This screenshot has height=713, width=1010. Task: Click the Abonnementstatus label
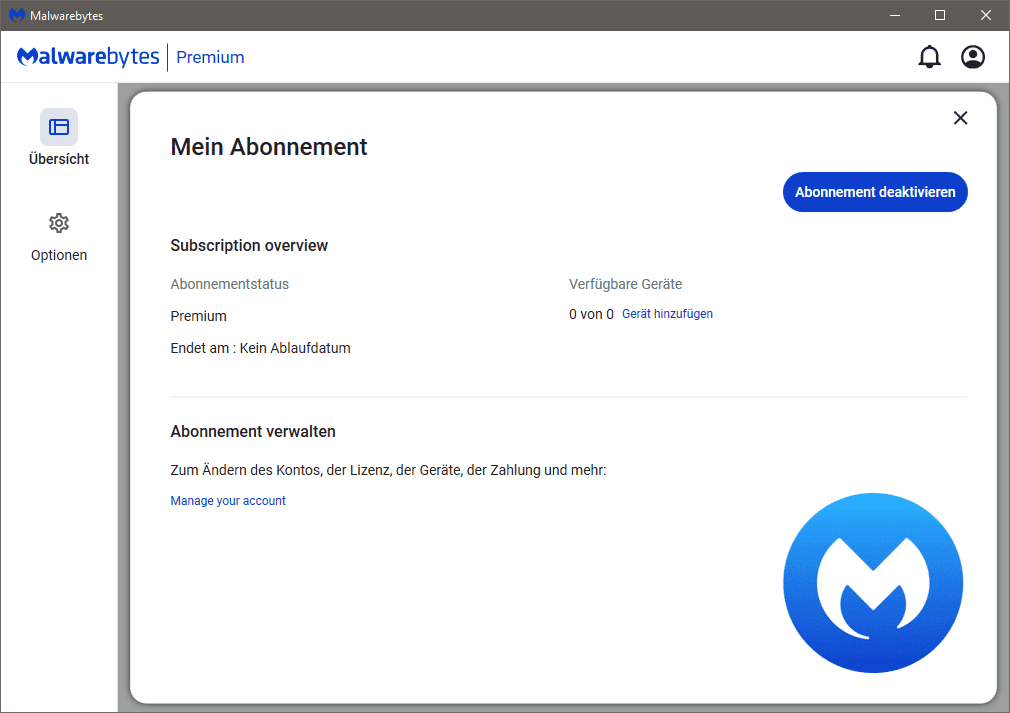[229, 284]
